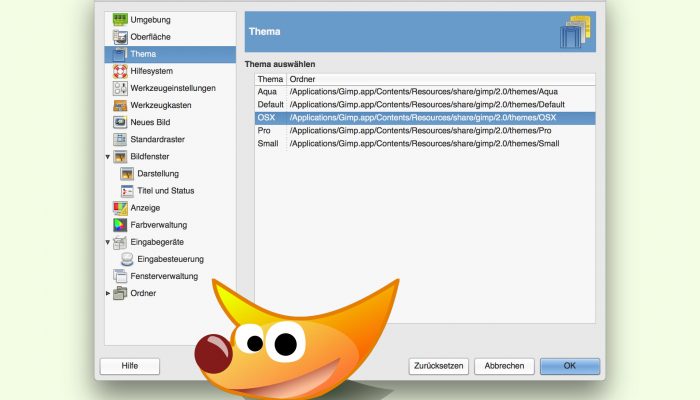Select Eingabesteuerung sub-item

pos(171,259)
